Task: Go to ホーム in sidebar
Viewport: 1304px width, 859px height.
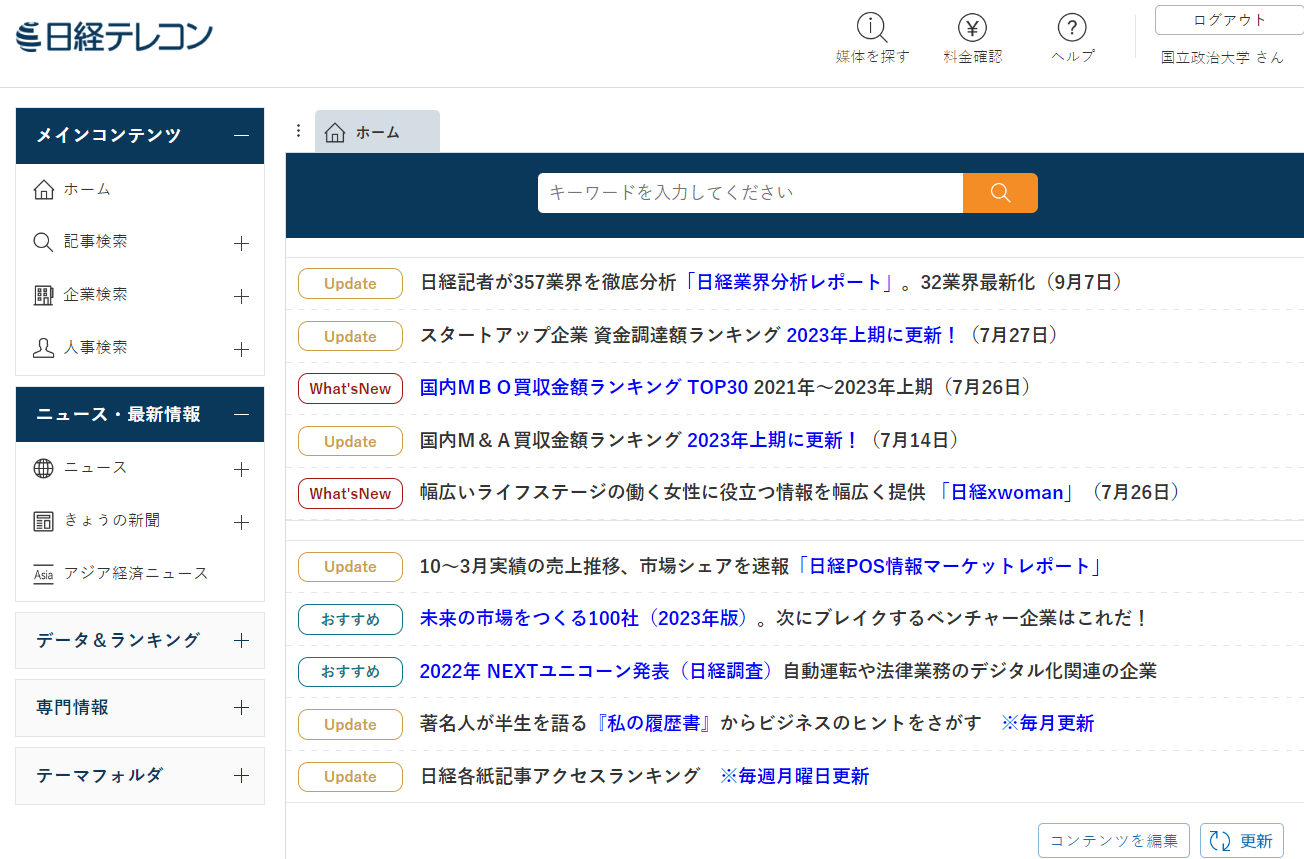Action: point(87,189)
